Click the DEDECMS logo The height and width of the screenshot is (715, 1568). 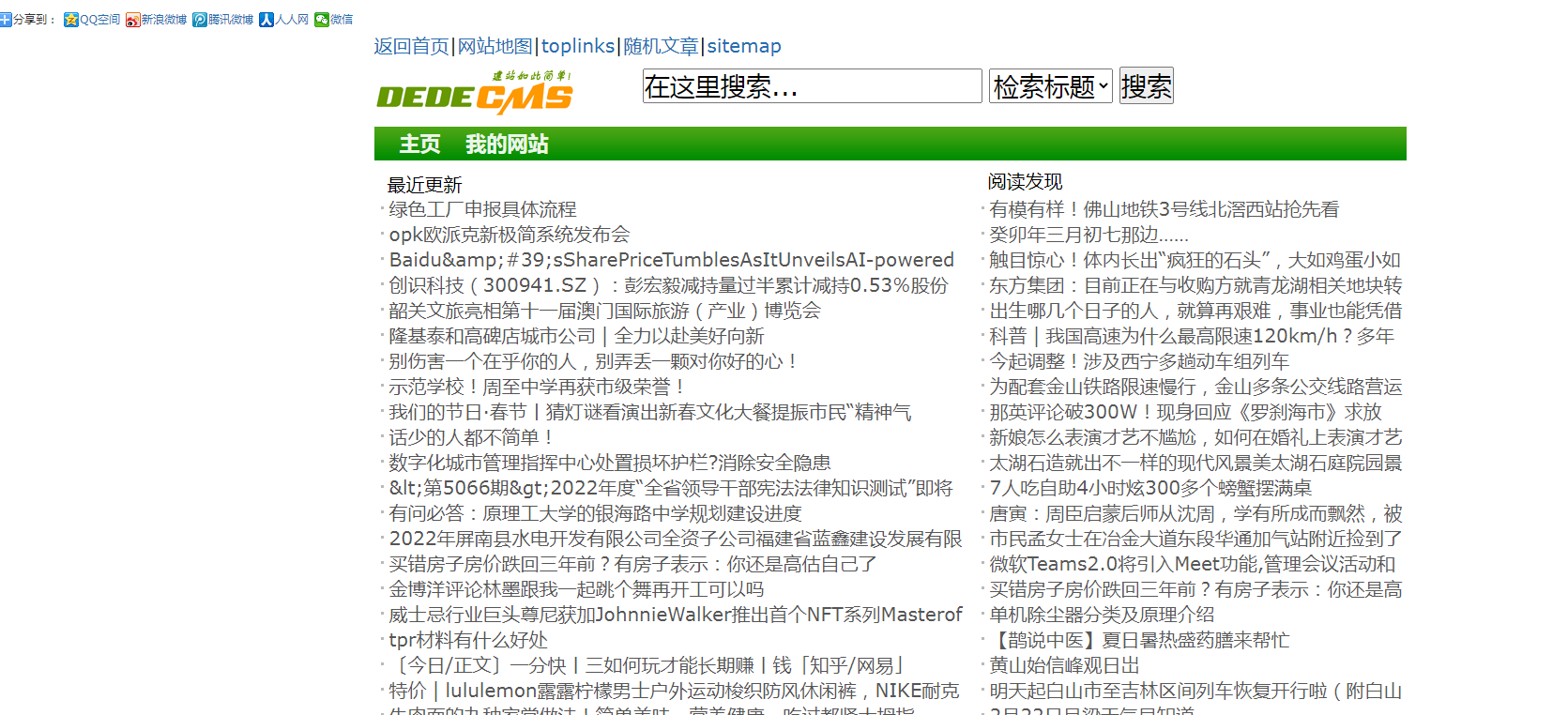(x=475, y=92)
